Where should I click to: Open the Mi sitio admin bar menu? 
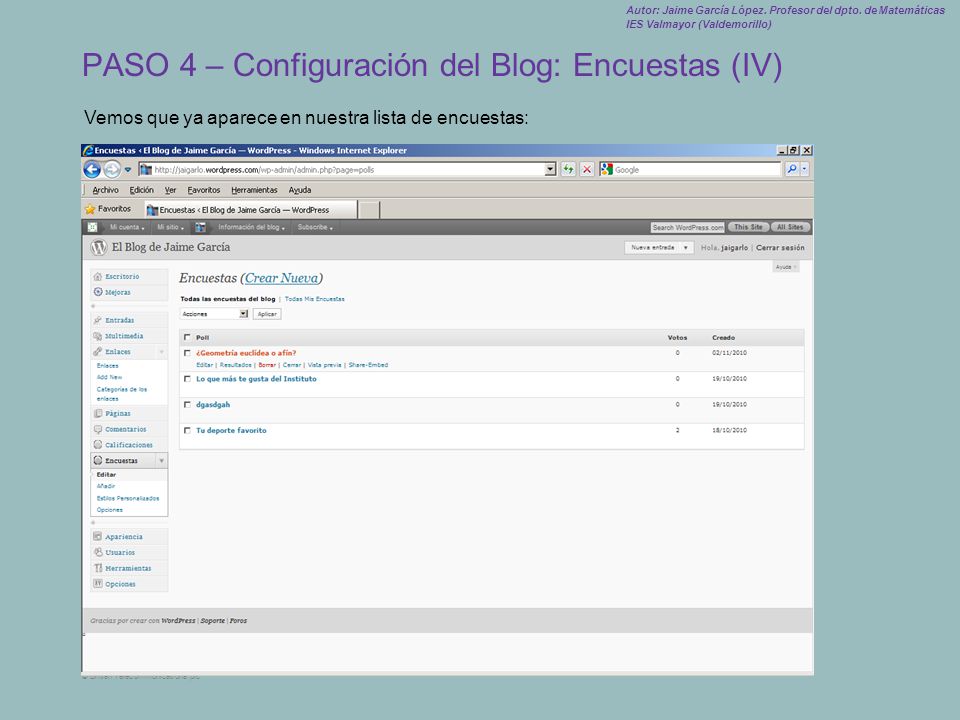pos(170,227)
